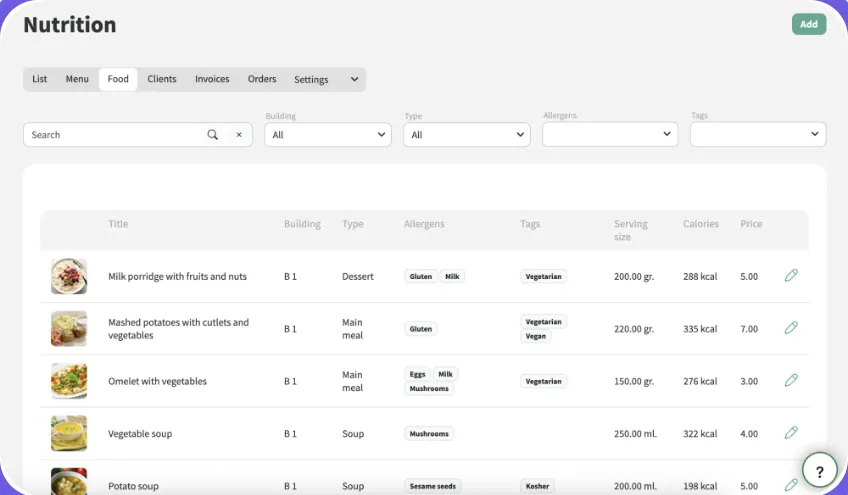Click the Milk allergen in Milk porridge row

point(452,276)
